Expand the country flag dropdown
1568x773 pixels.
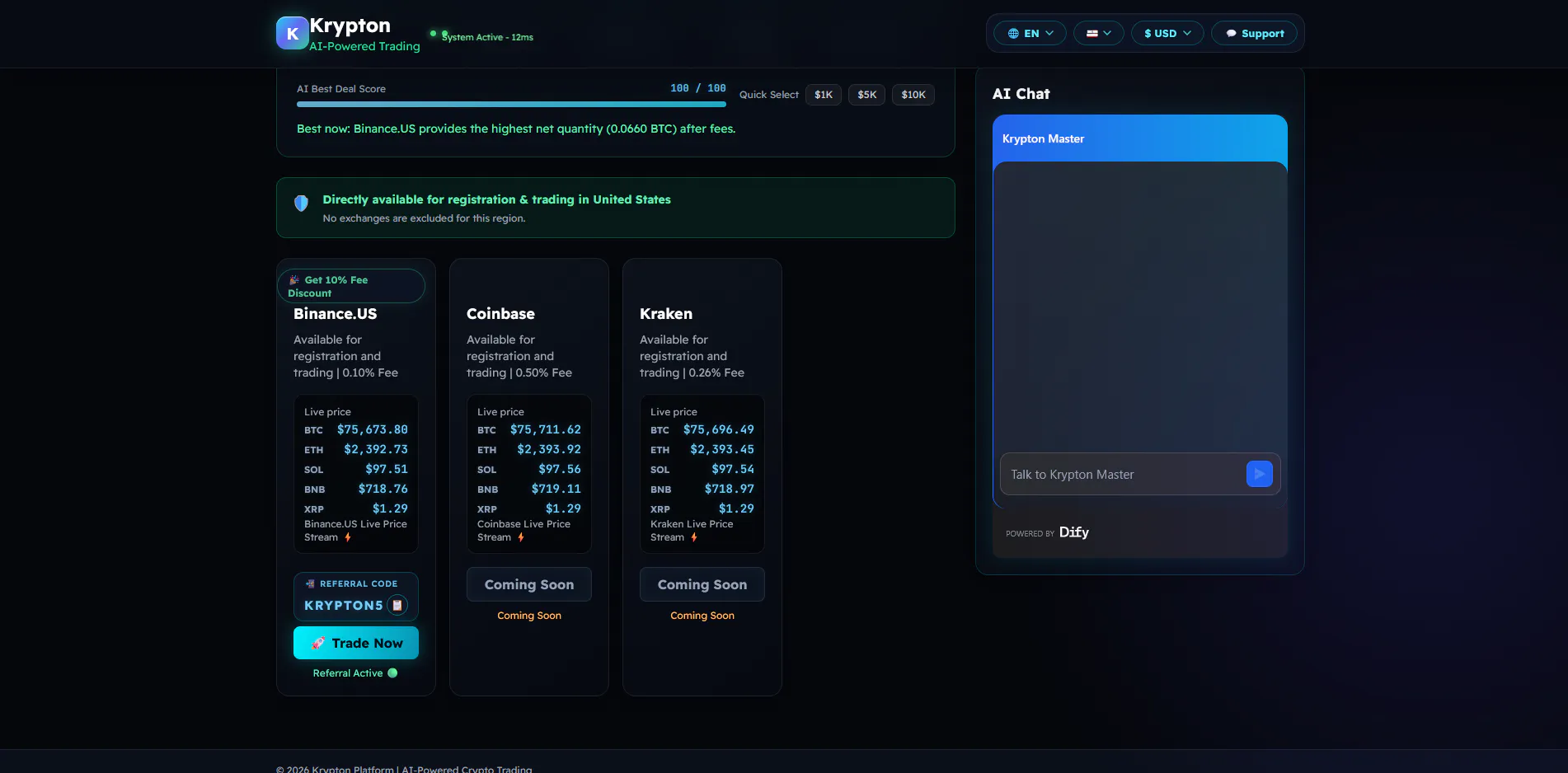pyautogui.click(x=1099, y=34)
